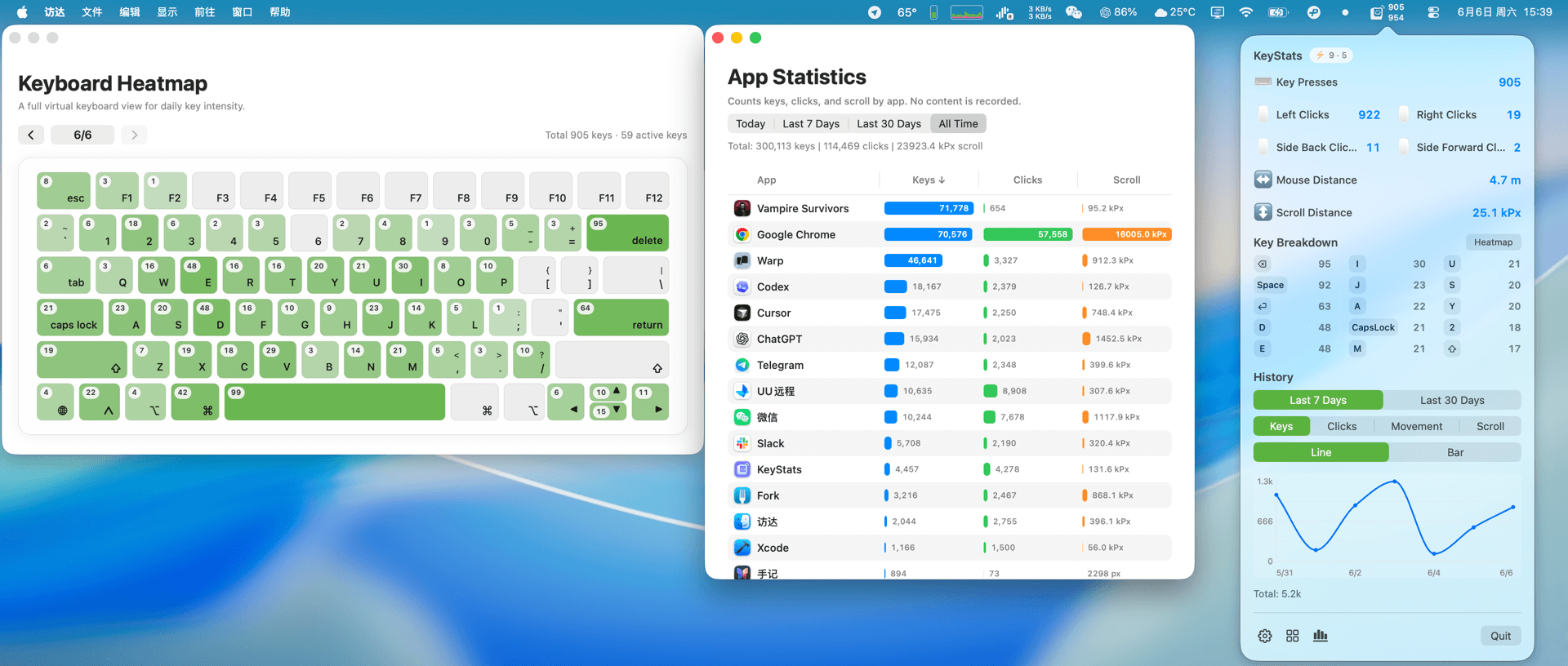Click the Fork app icon in the list
Image resolution: width=1568 pixels, height=666 pixels.
pyautogui.click(x=742, y=495)
